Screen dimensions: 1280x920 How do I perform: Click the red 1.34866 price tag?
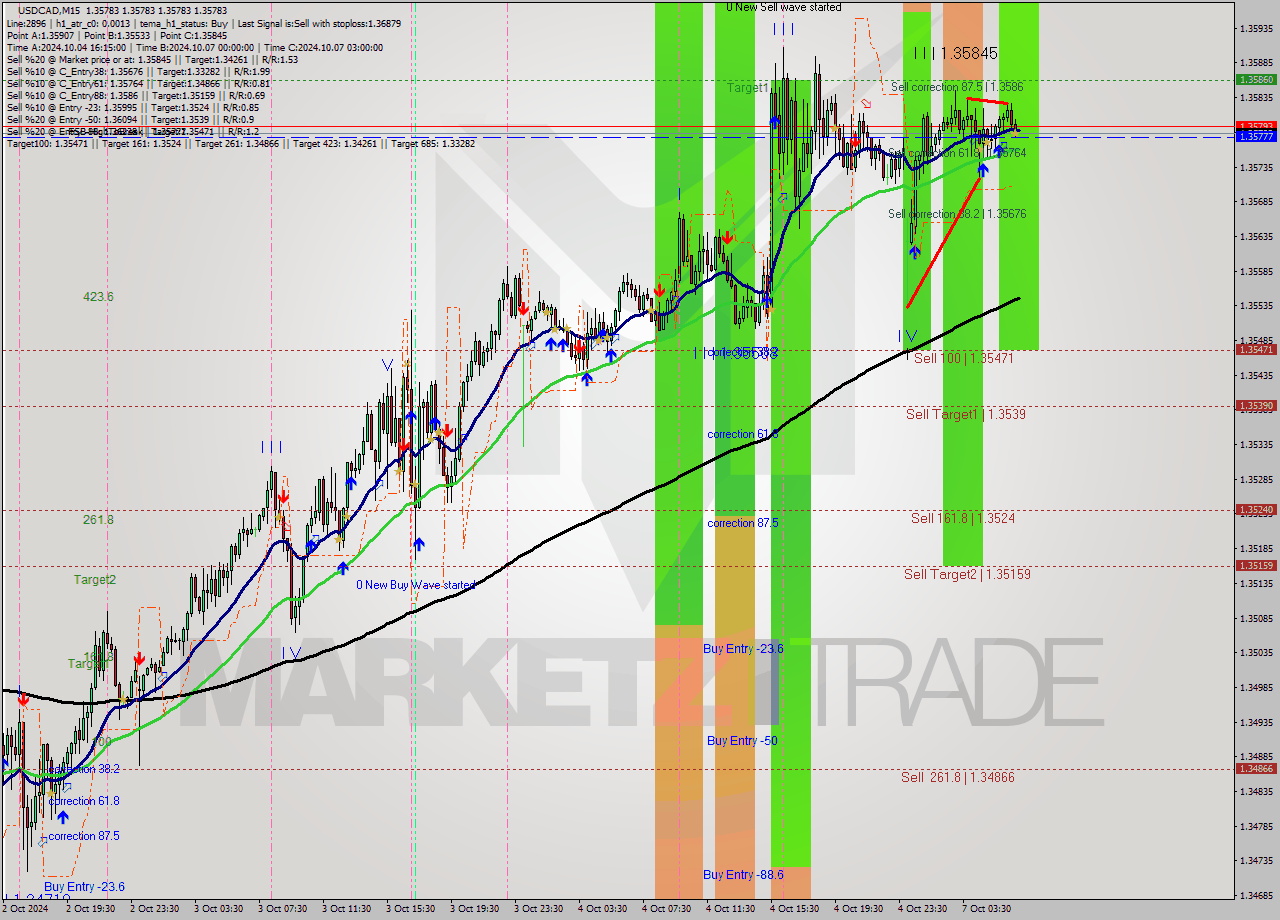tap(1256, 768)
